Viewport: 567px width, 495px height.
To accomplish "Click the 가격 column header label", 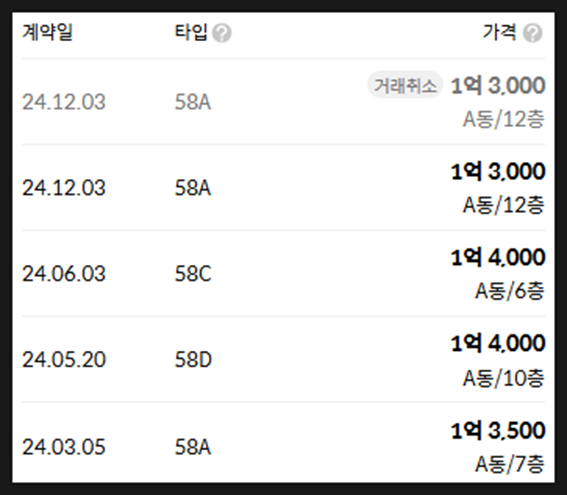I will click(x=500, y=32).
